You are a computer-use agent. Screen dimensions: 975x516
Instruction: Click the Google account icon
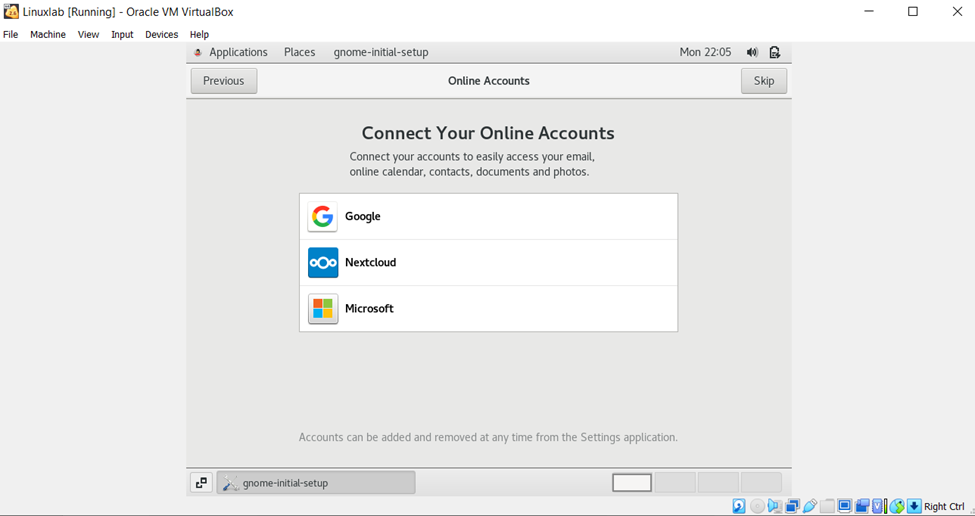tap(323, 216)
